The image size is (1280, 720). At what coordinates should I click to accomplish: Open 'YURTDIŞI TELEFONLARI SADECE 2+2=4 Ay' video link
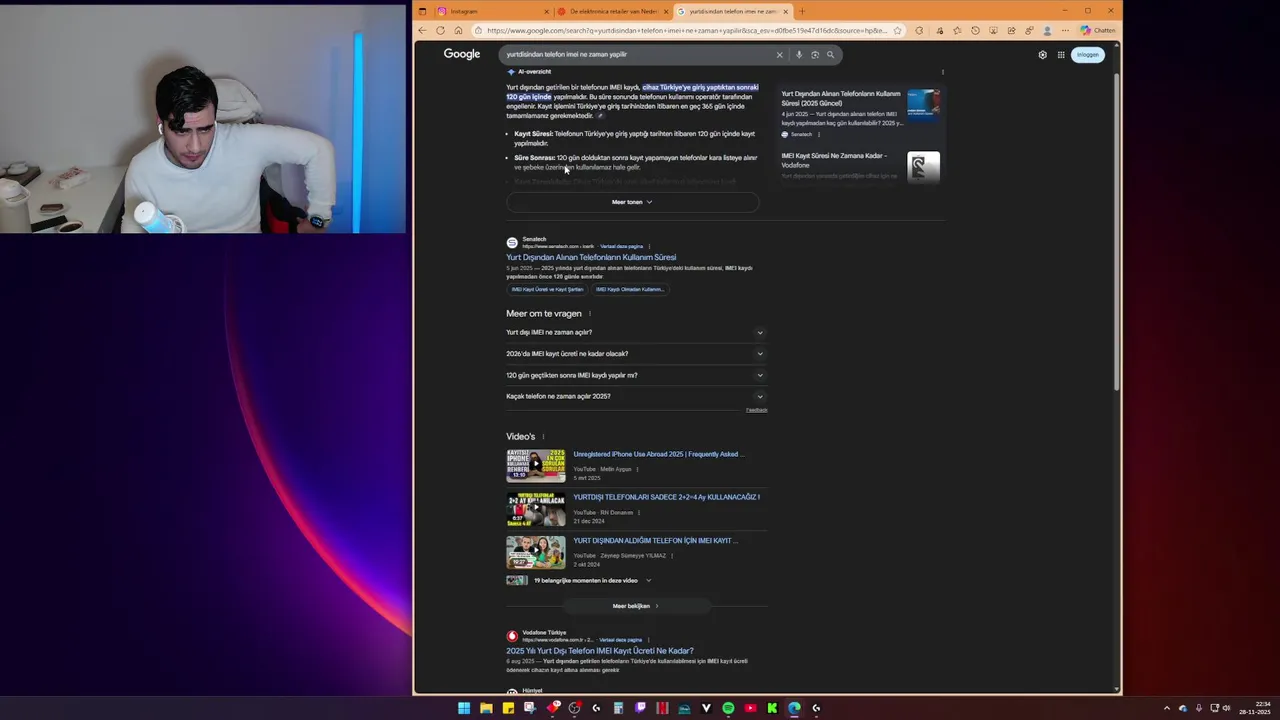[666, 497]
